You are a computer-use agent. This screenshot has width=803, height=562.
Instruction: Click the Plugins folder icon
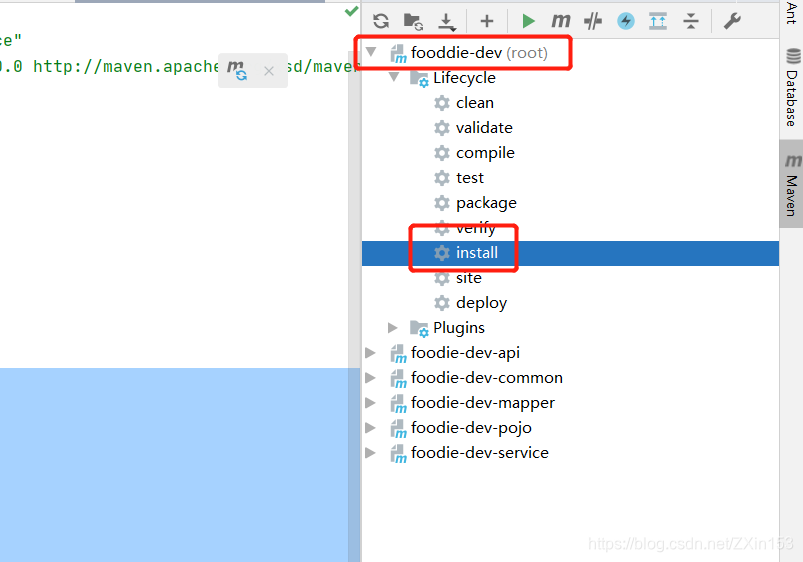click(x=418, y=328)
